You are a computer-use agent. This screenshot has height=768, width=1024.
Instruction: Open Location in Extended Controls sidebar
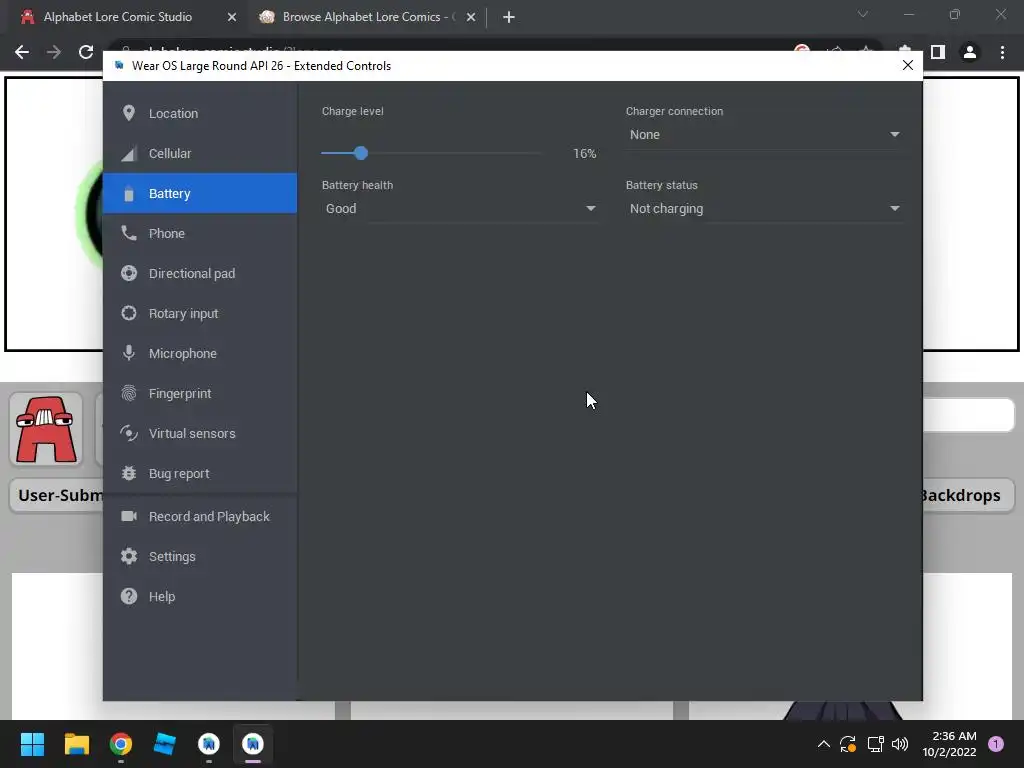click(200, 114)
